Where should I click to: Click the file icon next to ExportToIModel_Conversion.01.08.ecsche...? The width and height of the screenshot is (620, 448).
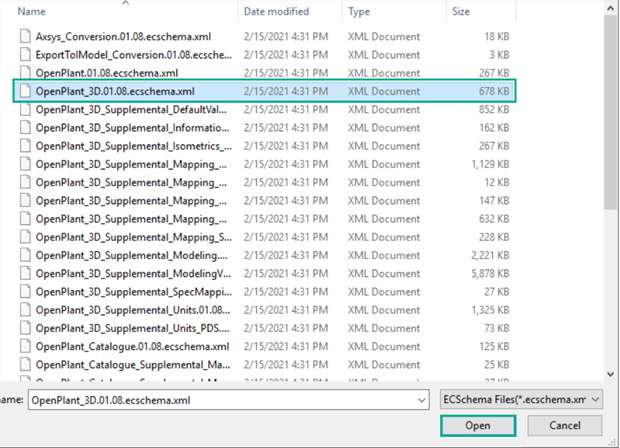pos(25,55)
